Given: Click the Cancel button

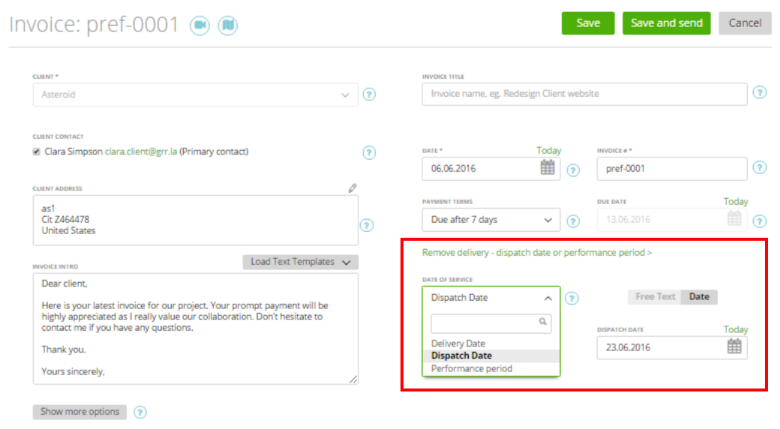Looking at the screenshot, I should click(x=745, y=23).
